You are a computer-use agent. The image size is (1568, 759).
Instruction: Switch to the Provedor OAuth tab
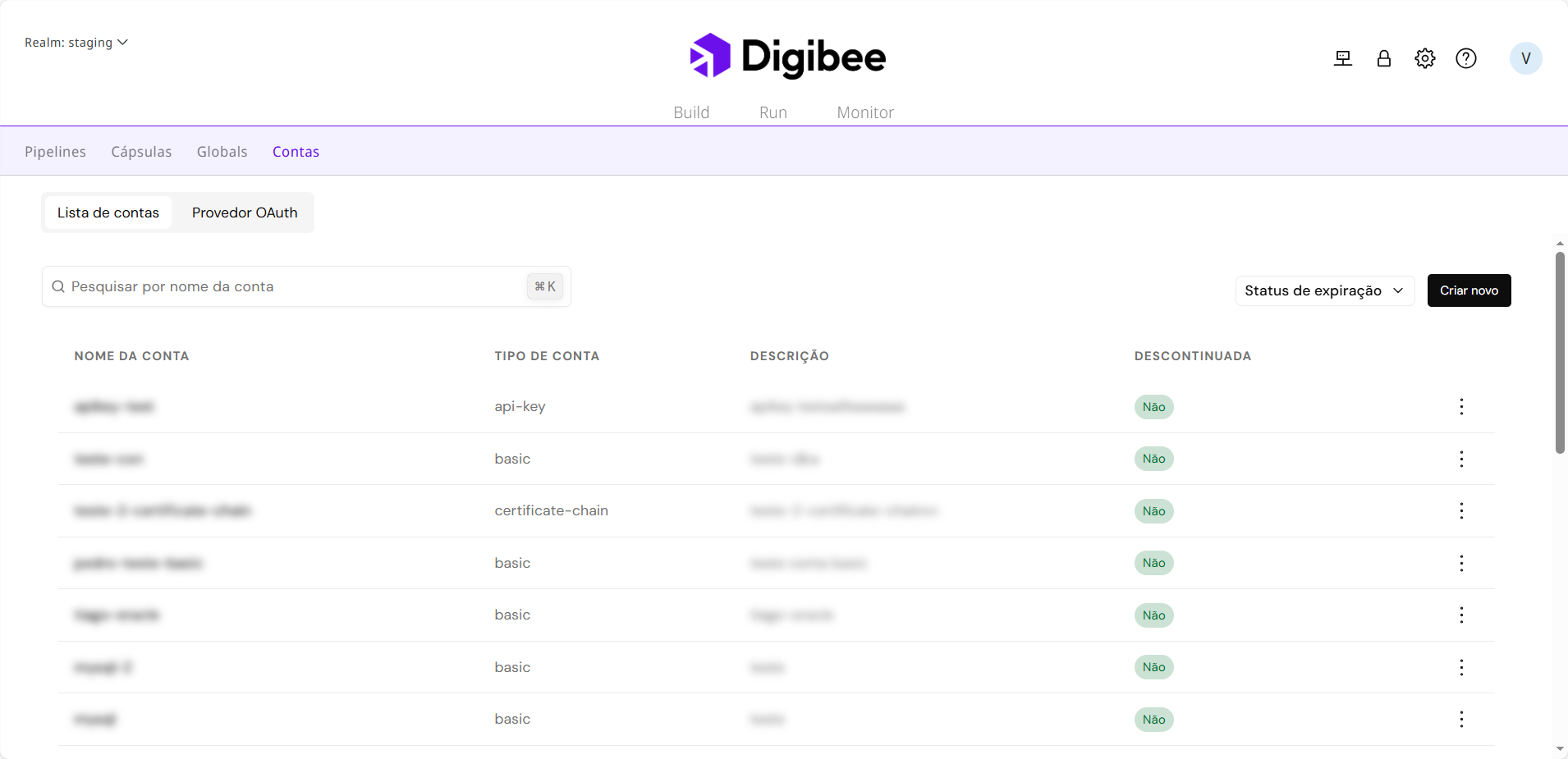[x=245, y=213]
